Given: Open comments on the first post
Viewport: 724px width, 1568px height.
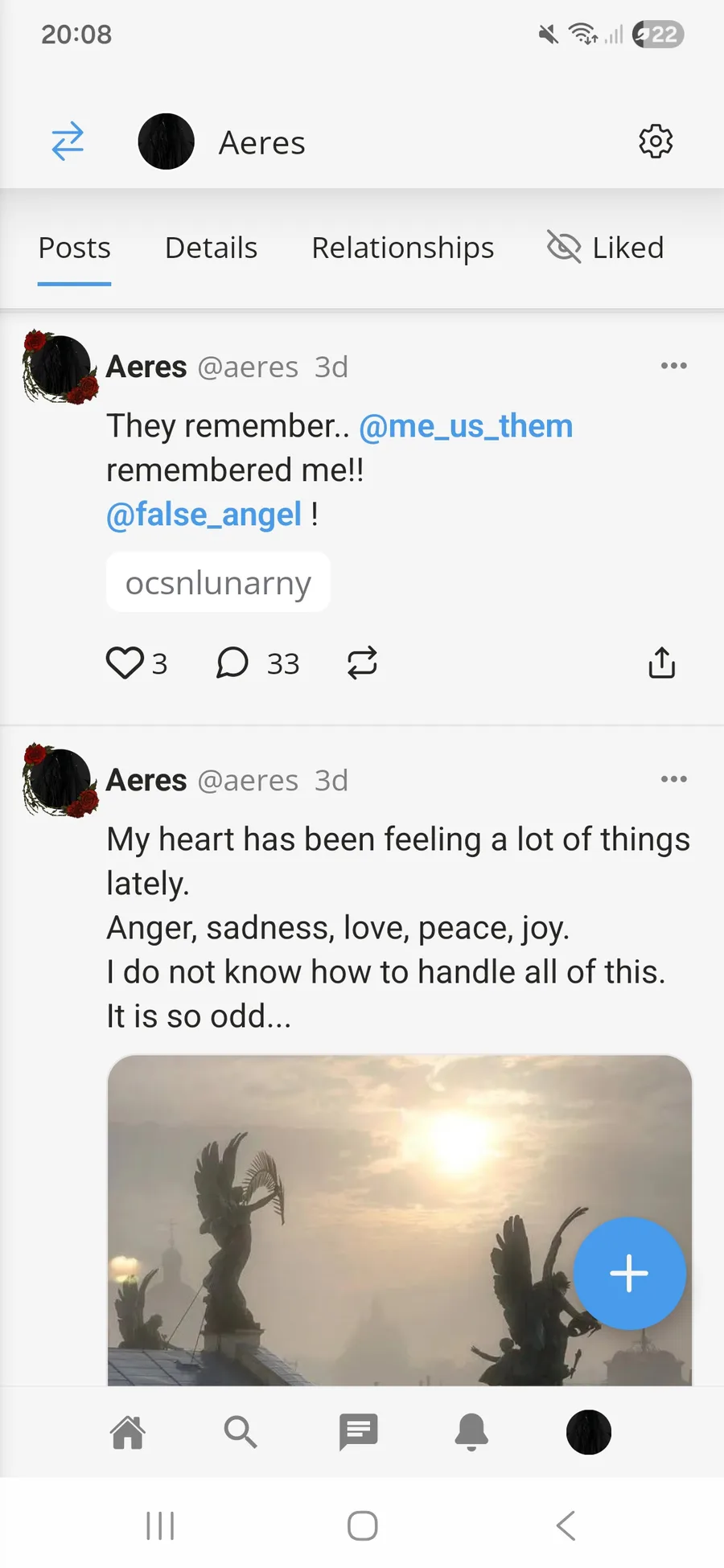Looking at the screenshot, I should (x=232, y=663).
